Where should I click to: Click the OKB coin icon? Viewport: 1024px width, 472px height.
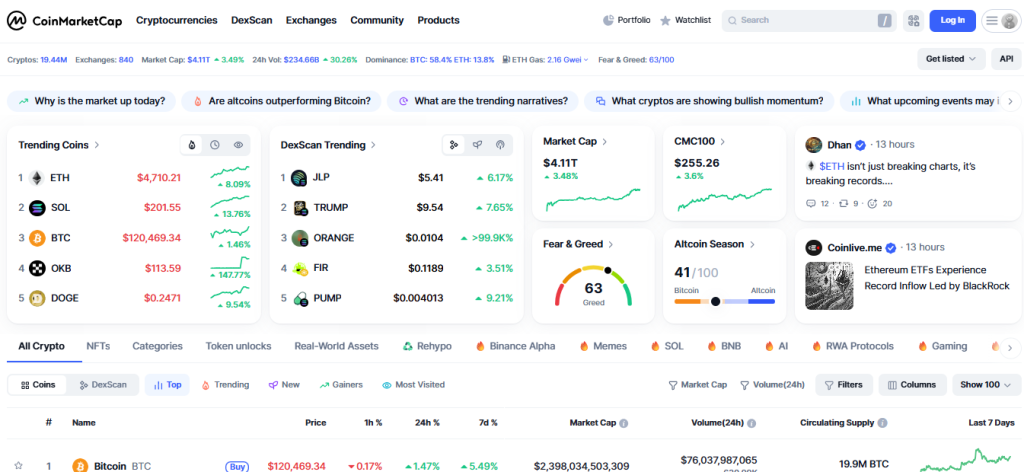[x=37, y=268]
